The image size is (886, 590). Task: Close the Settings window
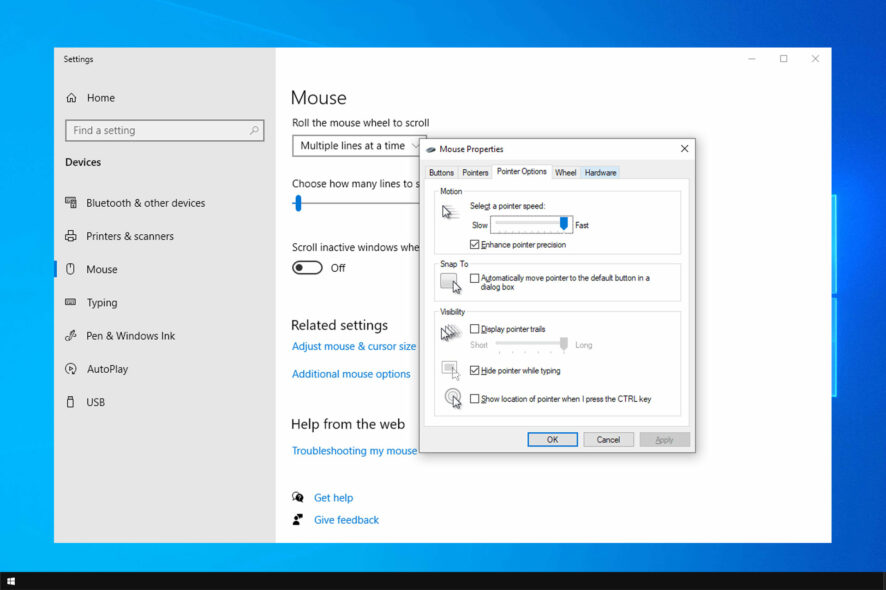tap(815, 59)
